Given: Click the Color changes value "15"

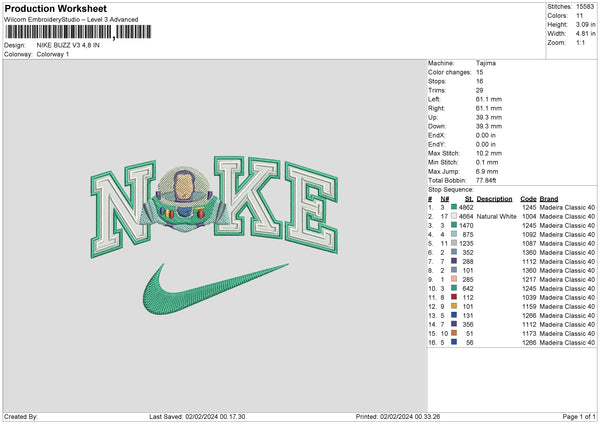Looking at the screenshot, I should point(479,72).
